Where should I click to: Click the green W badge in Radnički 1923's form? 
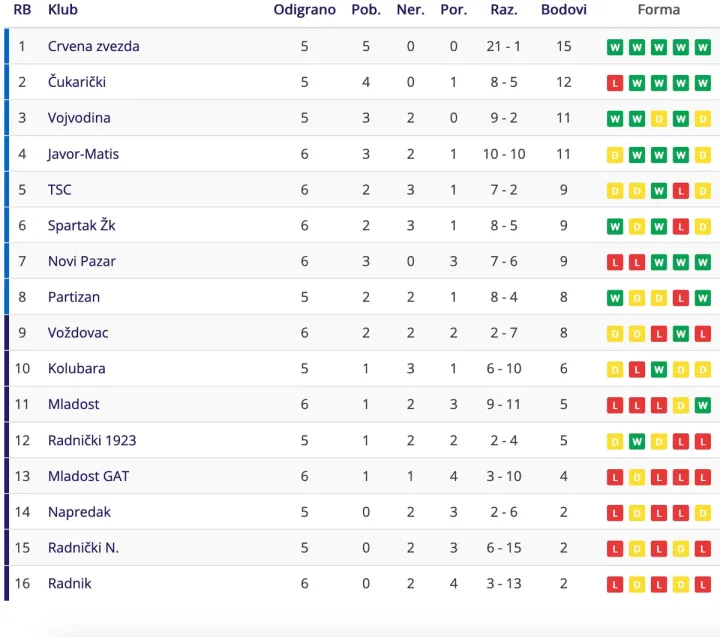pyautogui.click(x=637, y=441)
